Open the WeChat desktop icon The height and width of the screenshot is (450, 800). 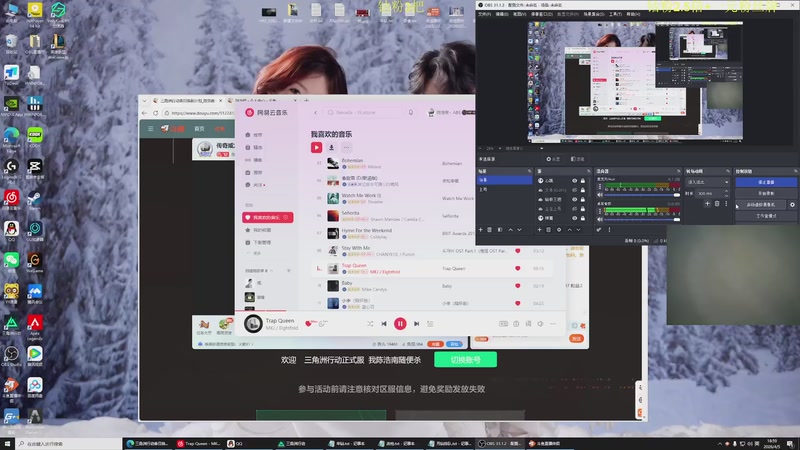[11, 261]
